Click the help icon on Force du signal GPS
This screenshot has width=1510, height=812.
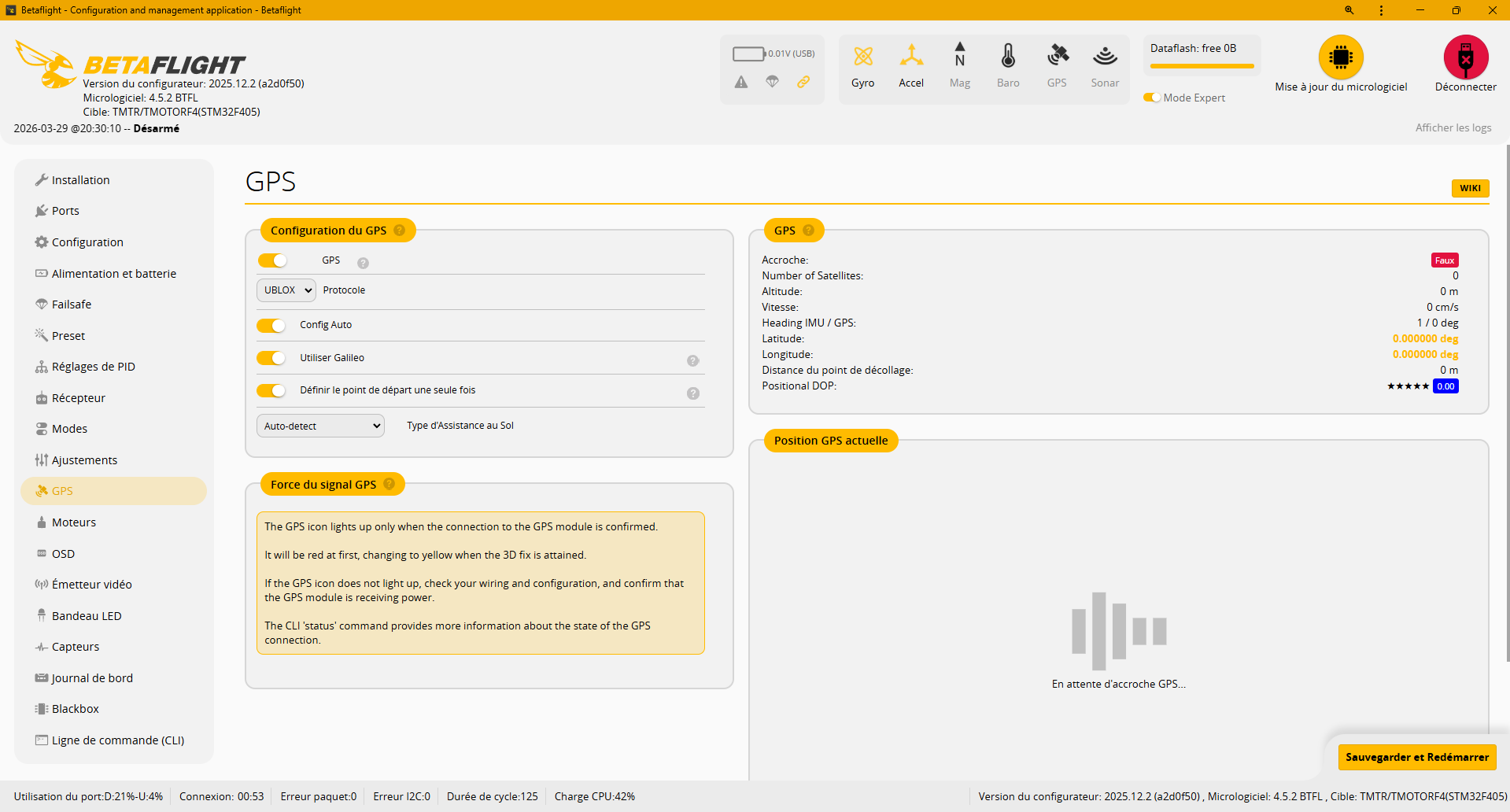[389, 484]
